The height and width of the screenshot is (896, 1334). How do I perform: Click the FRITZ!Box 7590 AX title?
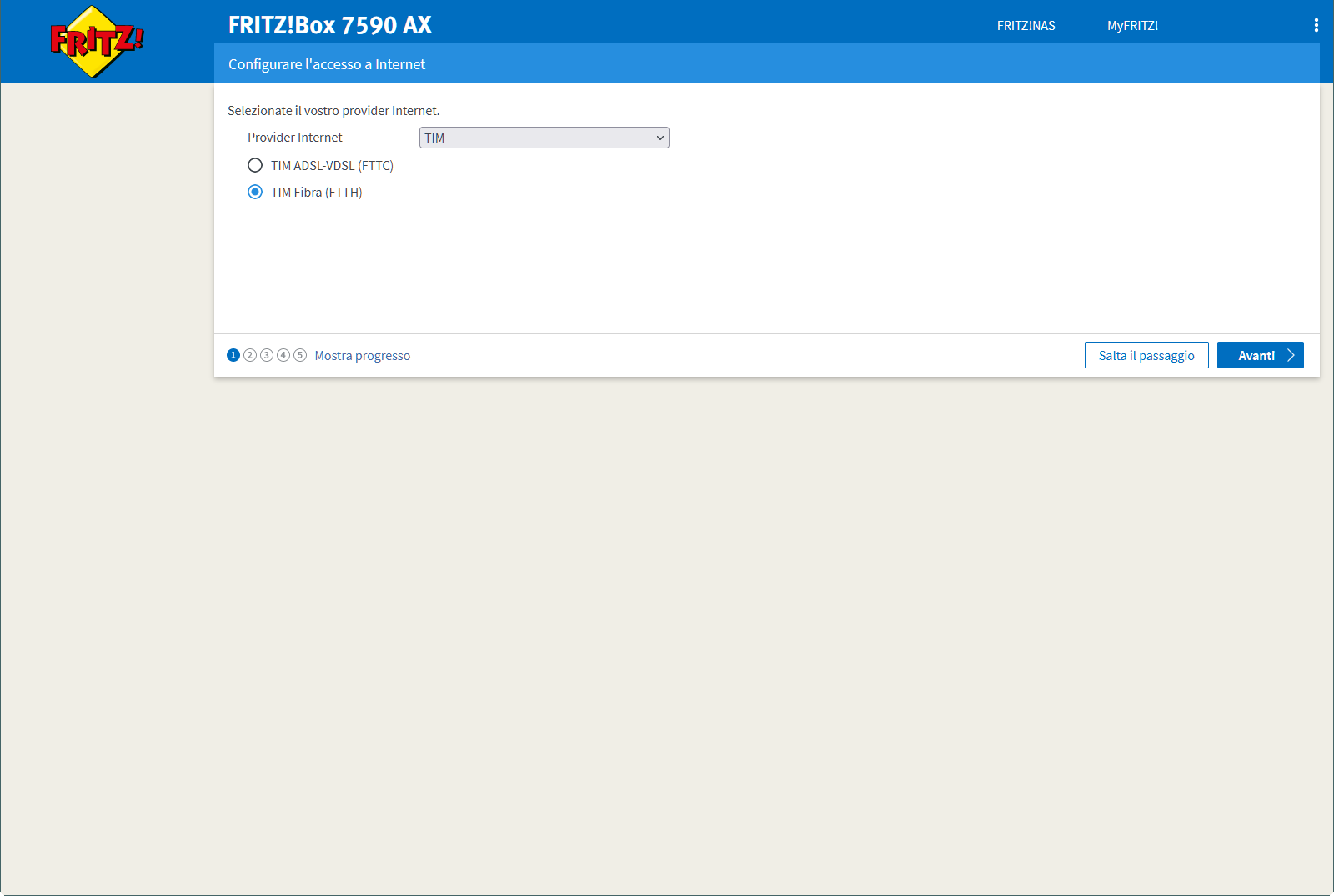[330, 25]
